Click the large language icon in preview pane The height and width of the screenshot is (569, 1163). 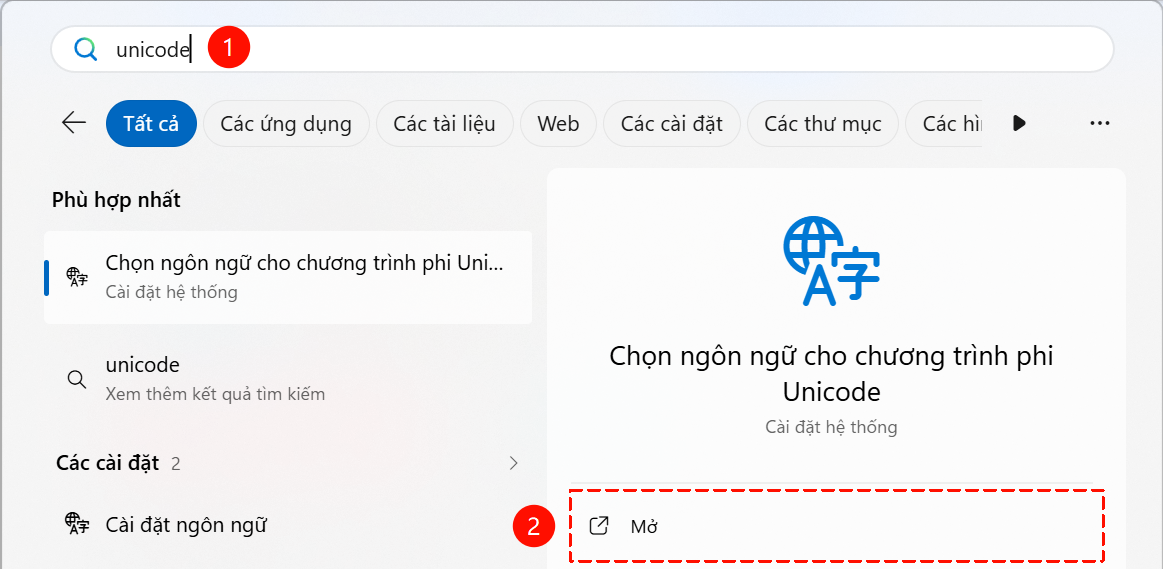click(x=831, y=261)
